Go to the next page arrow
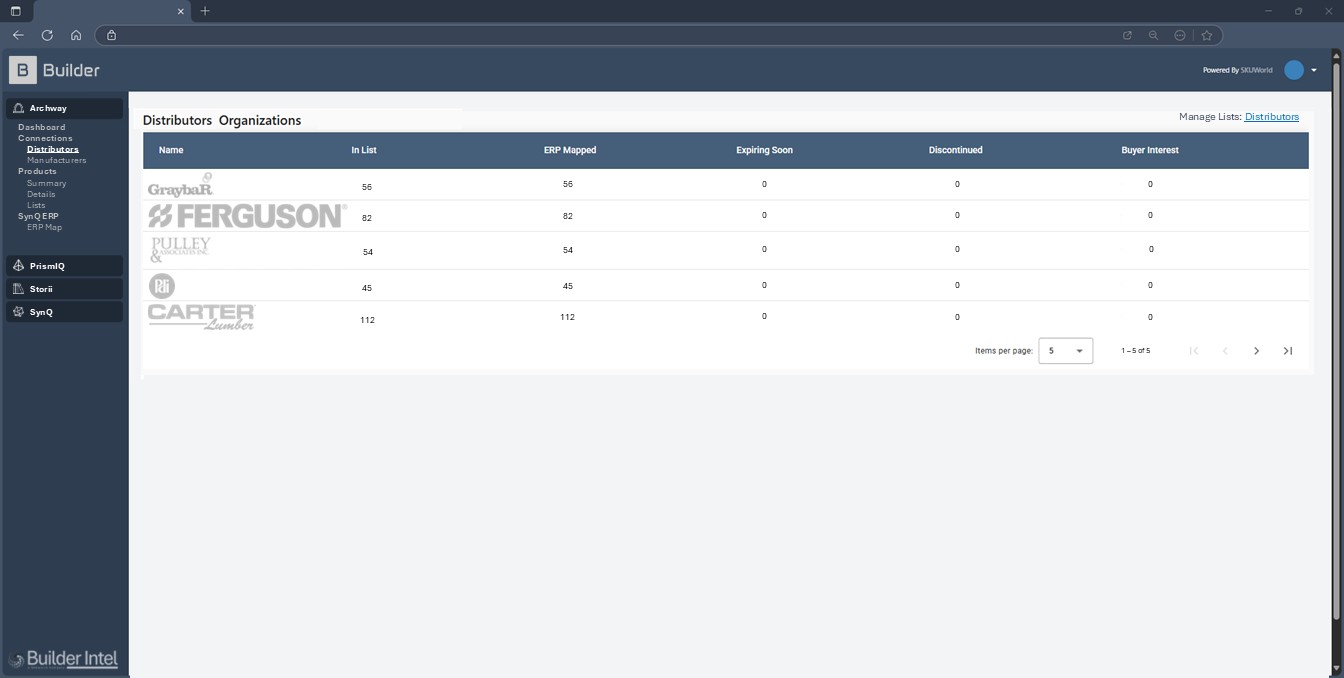 (x=1256, y=351)
